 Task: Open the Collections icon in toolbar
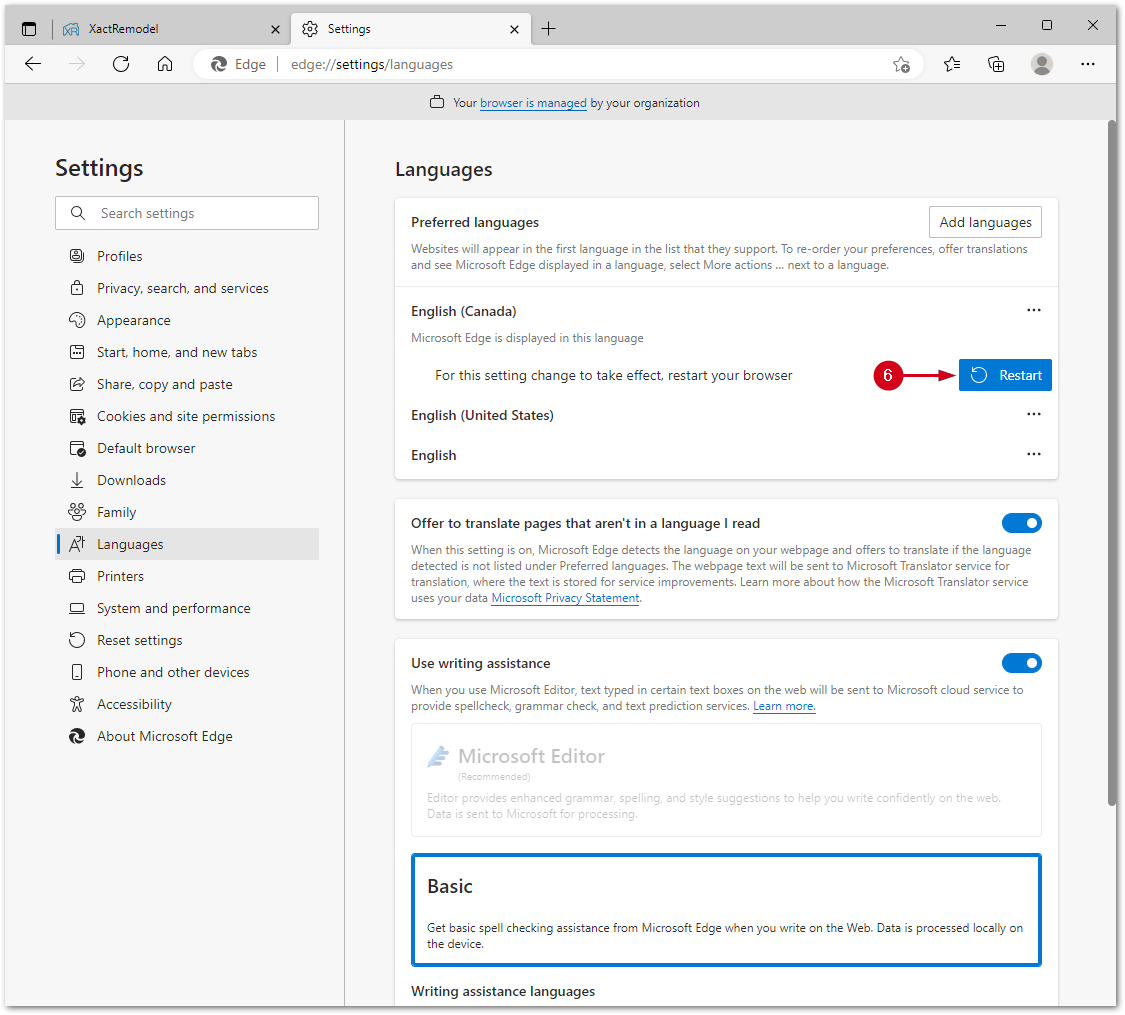click(996, 64)
